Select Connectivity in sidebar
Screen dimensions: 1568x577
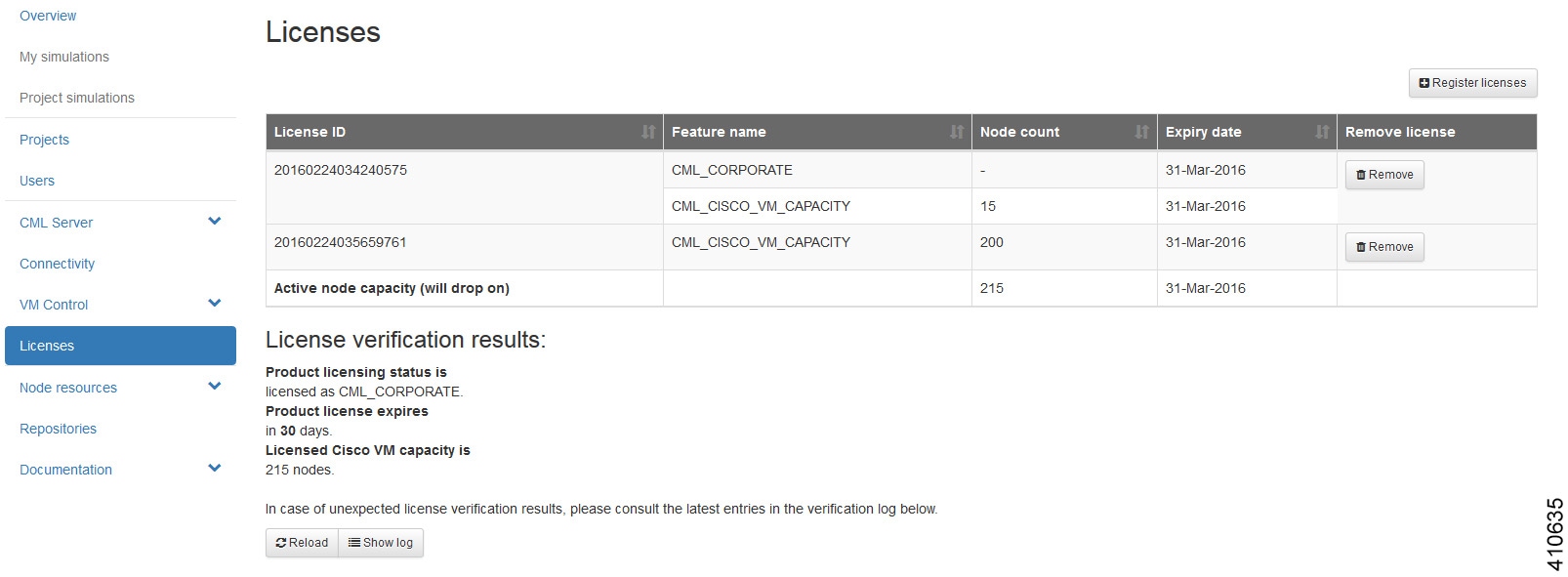(x=57, y=264)
